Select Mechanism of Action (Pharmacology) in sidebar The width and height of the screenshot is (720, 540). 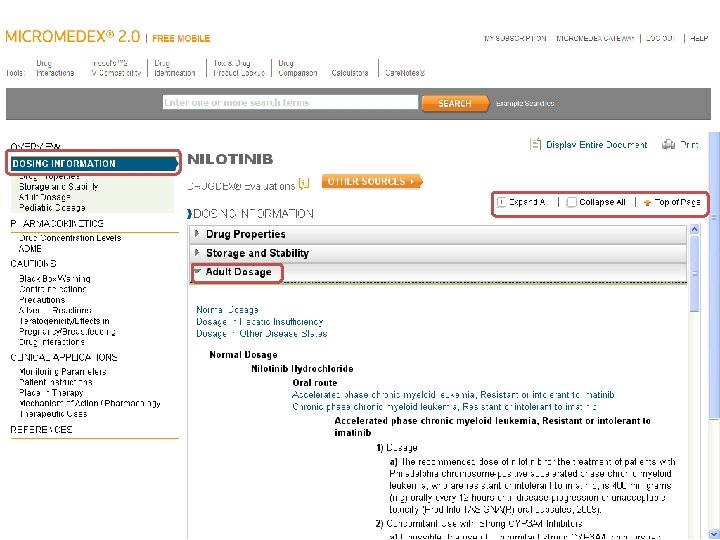coord(90,403)
